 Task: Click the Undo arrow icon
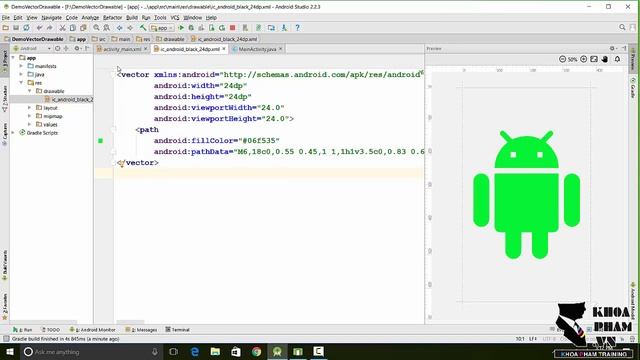[39, 28]
